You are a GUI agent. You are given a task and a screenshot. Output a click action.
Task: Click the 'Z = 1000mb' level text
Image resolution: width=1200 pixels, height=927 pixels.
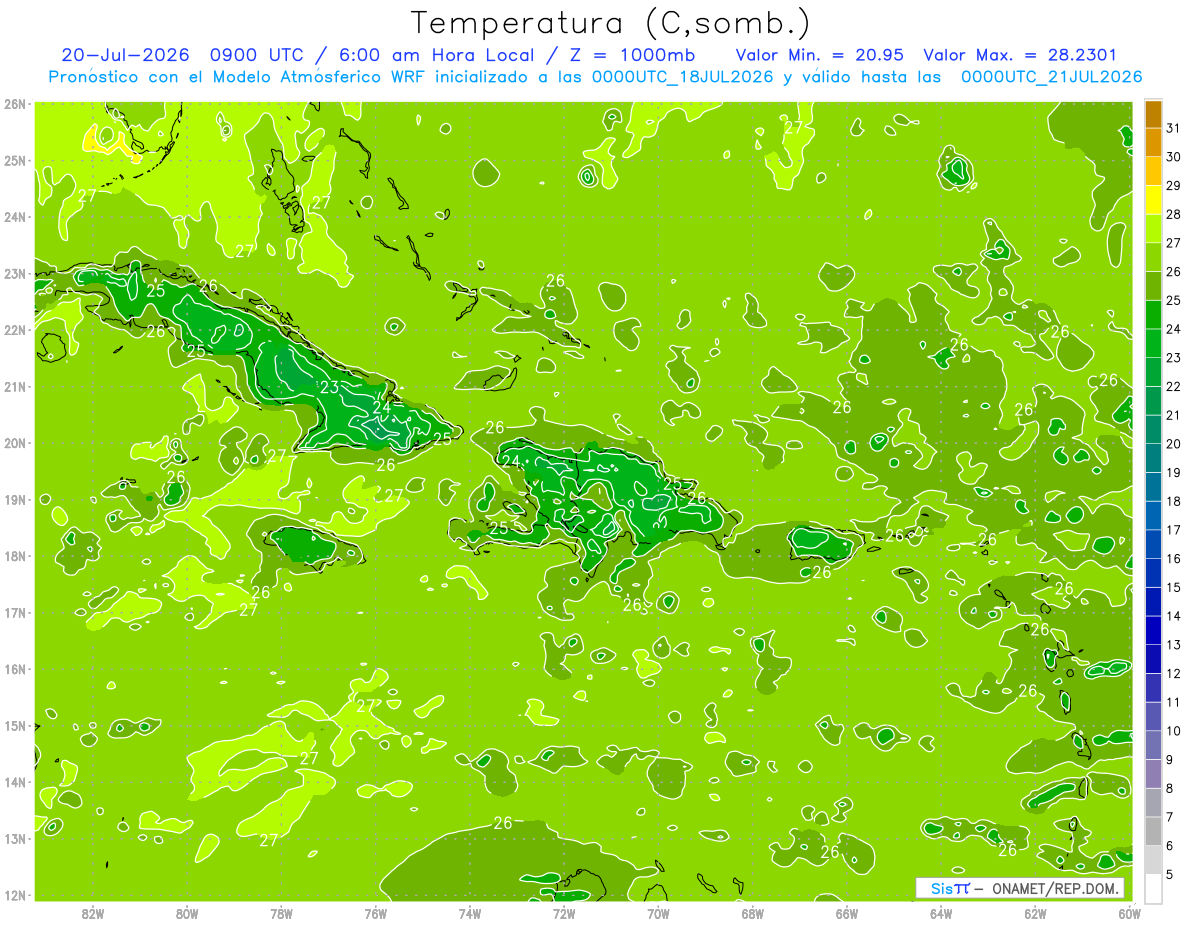pyautogui.click(x=634, y=54)
